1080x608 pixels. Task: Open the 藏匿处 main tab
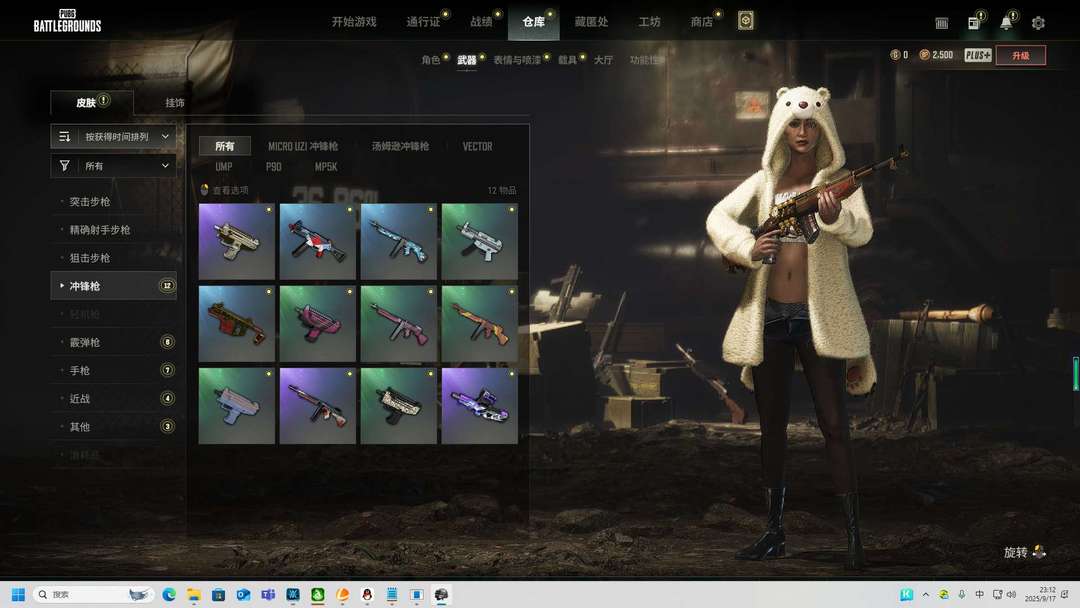pyautogui.click(x=592, y=22)
